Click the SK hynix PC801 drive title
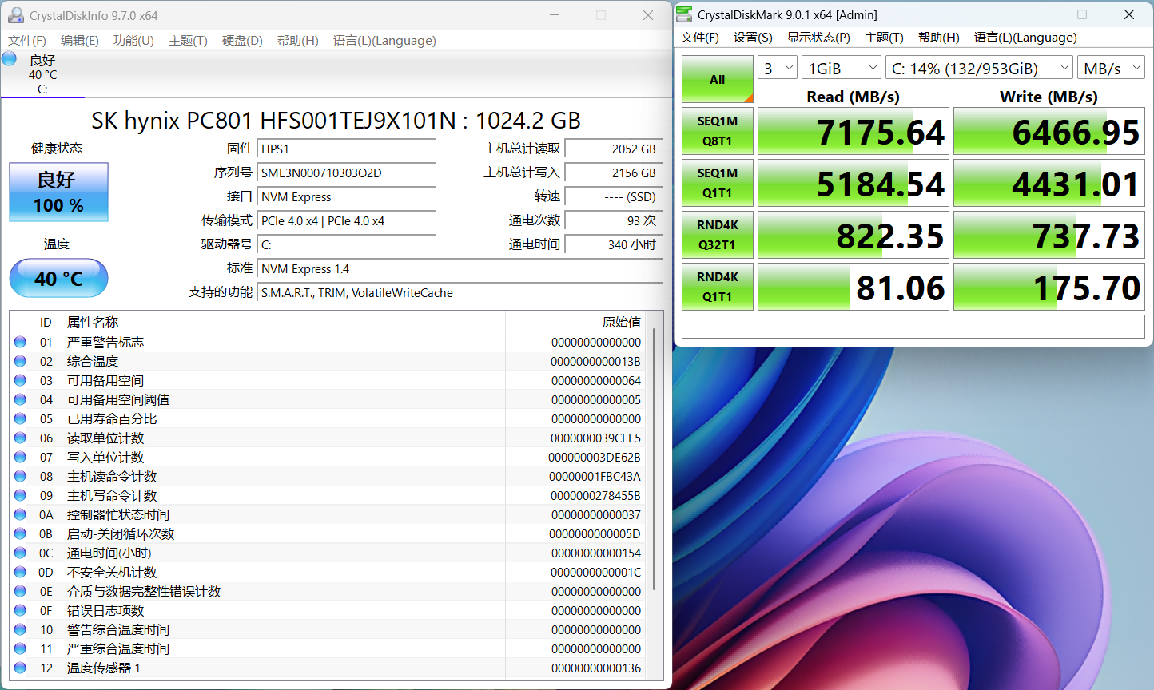Image resolution: width=1154 pixels, height=690 pixels. (x=336, y=121)
